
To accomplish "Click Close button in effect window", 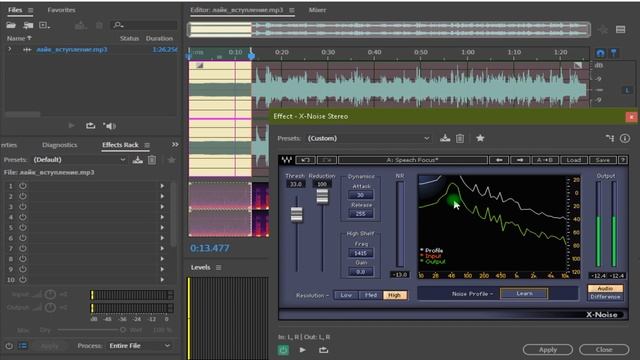I will tap(604, 350).
